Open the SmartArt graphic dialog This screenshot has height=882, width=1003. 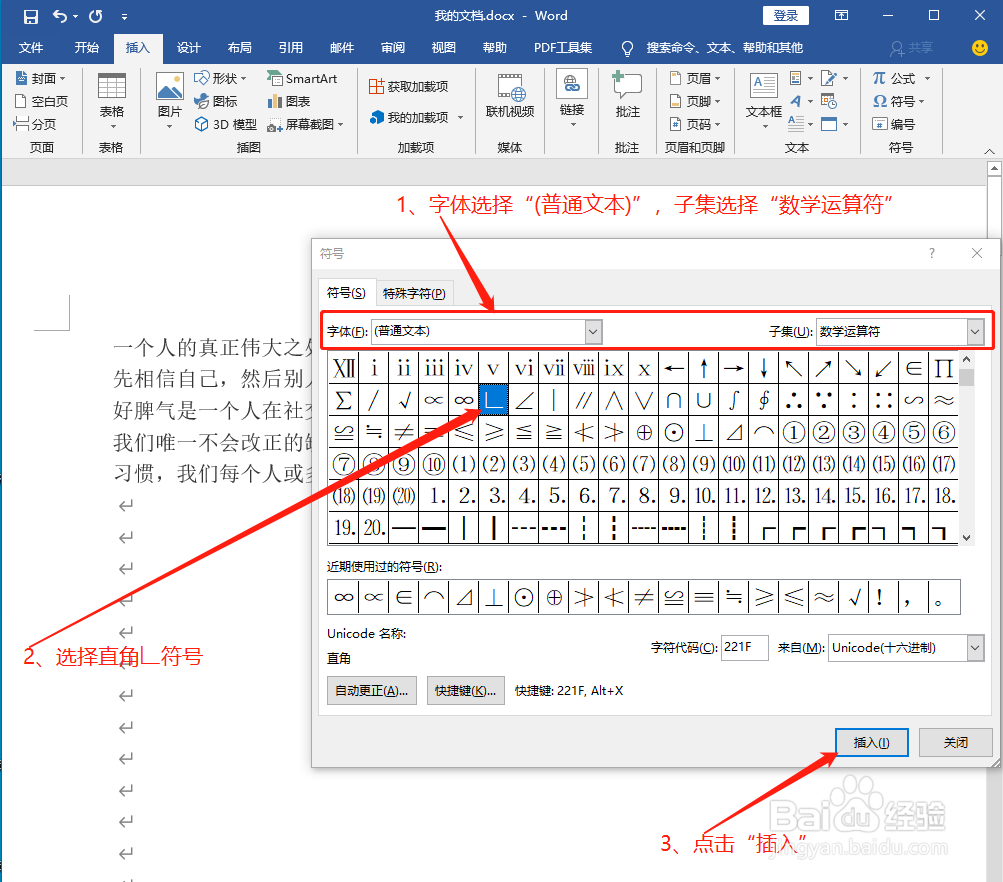coord(302,78)
